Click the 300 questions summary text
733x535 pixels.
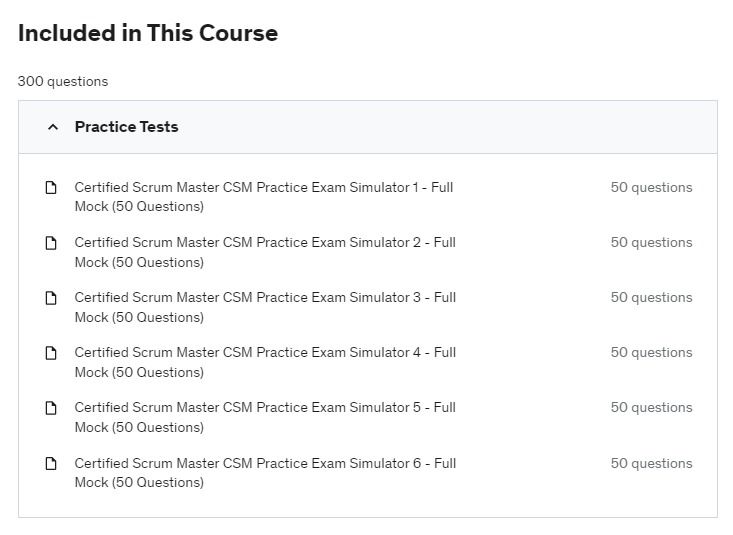tap(63, 82)
